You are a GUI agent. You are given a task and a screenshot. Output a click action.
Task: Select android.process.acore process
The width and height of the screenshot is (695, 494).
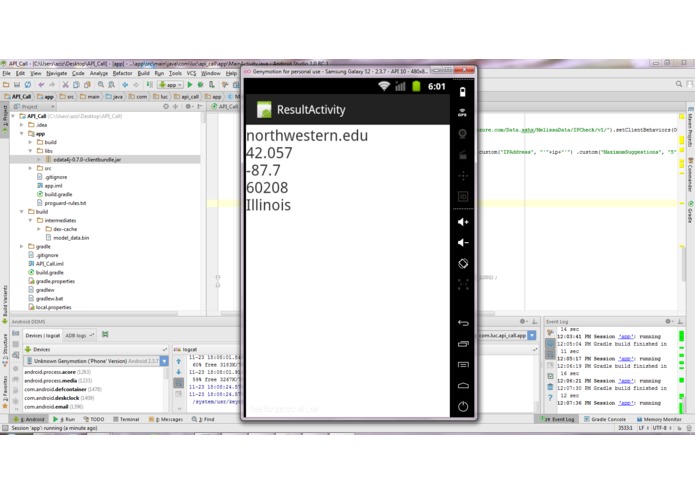[x=57, y=372]
